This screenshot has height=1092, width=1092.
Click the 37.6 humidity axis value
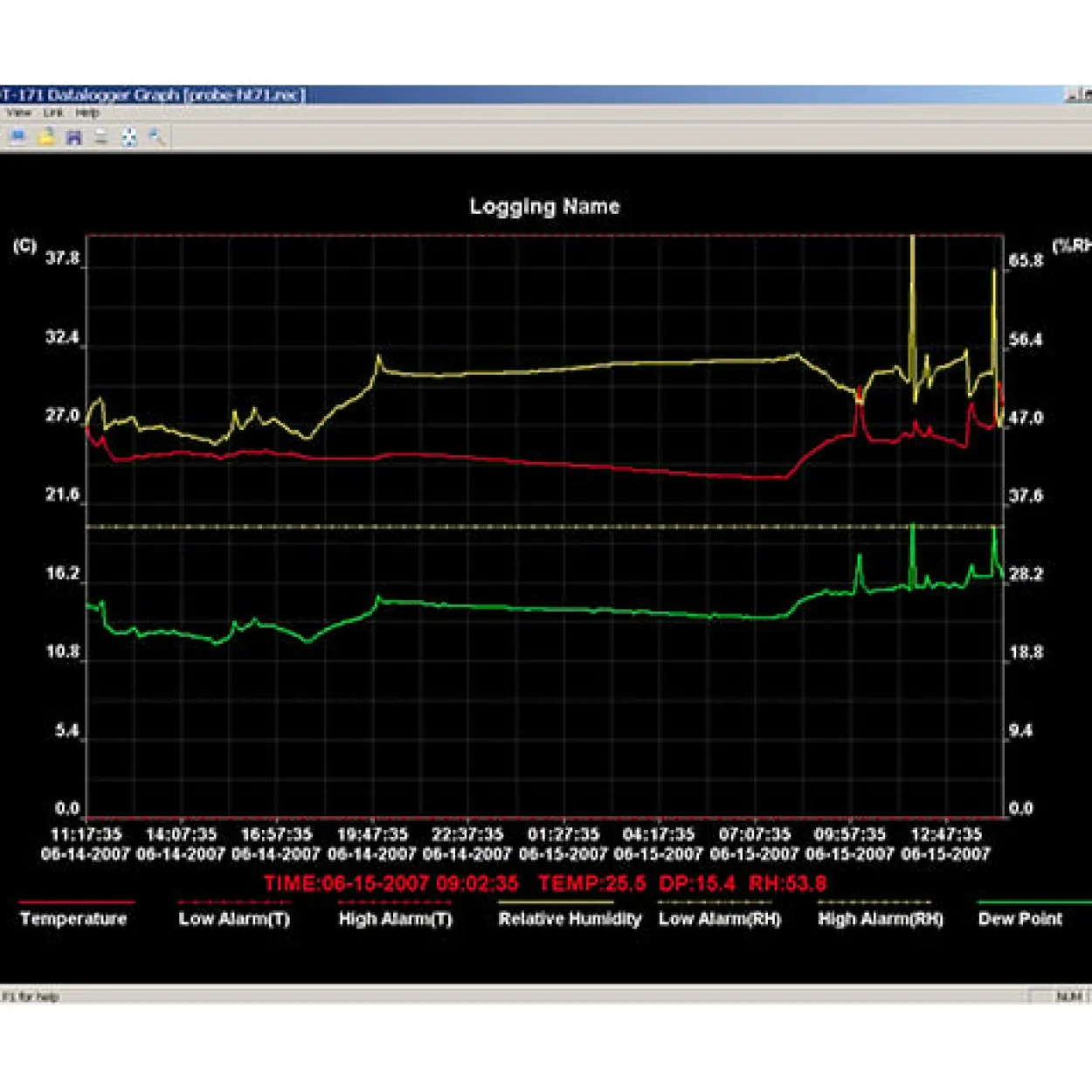1026,495
